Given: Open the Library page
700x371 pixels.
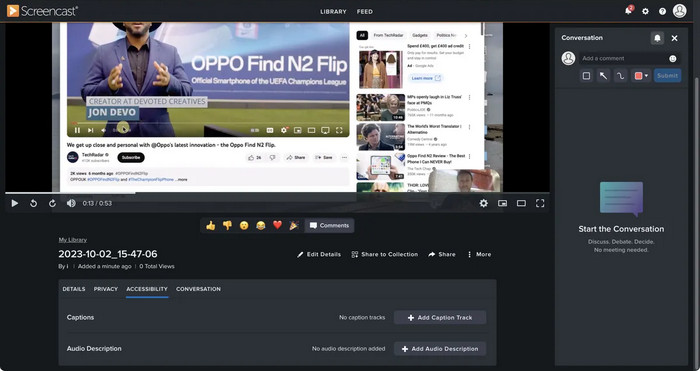Looking at the screenshot, I should point(333,12).
